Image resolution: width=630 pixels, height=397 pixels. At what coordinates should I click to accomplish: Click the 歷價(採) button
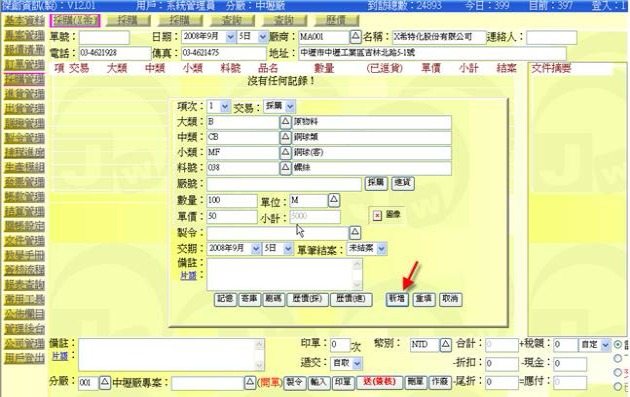(307, 299)
